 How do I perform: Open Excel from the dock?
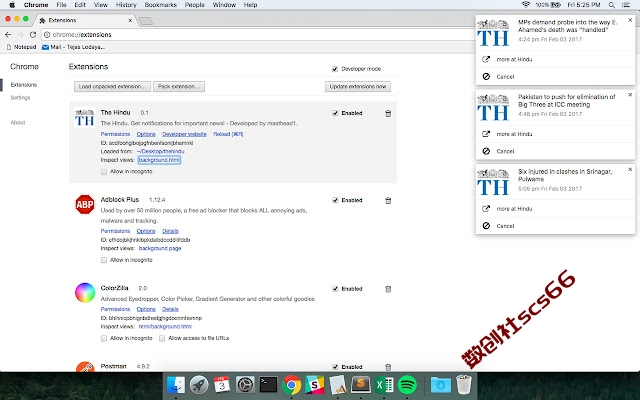(x=384, y=384)
